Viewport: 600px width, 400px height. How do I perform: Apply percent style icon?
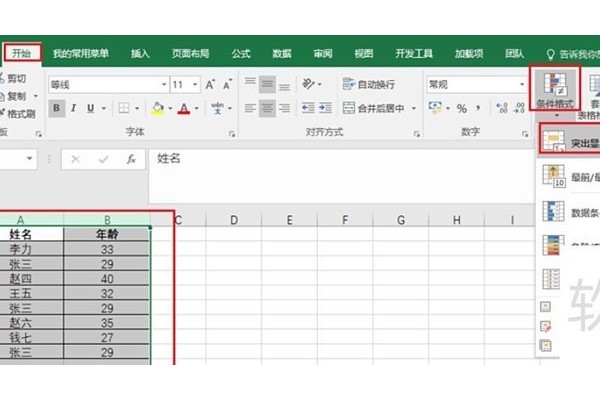pyautogui.click(x=462, y=109)
